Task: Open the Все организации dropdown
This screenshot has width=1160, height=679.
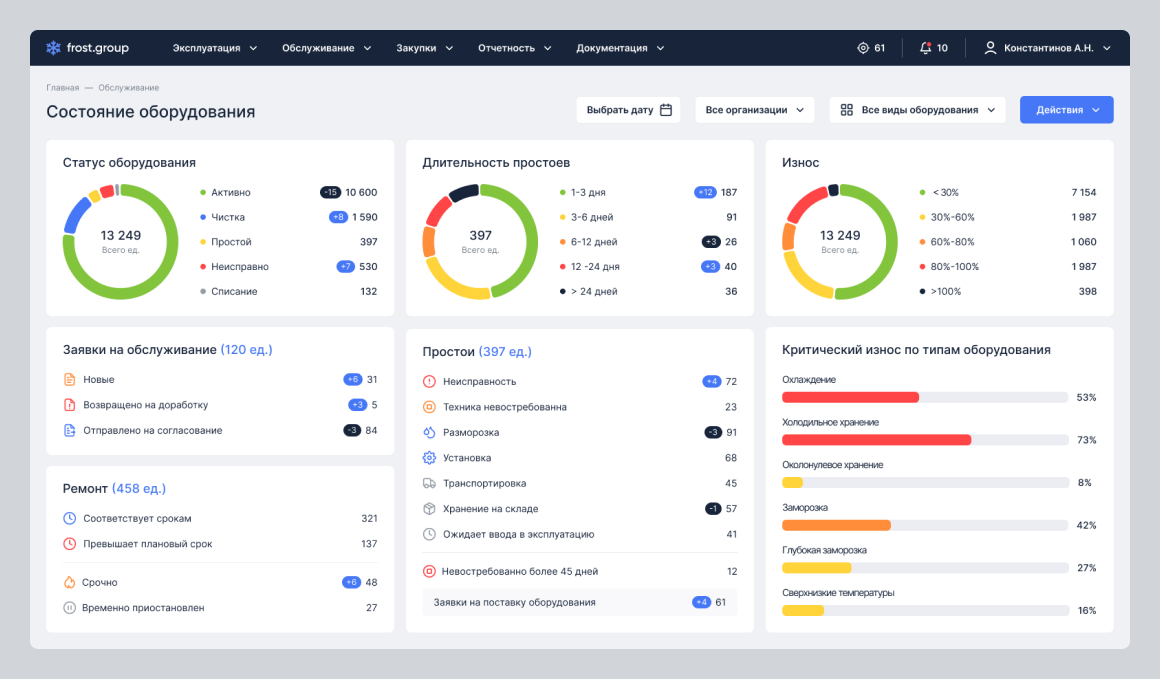Action: [755, 110]
